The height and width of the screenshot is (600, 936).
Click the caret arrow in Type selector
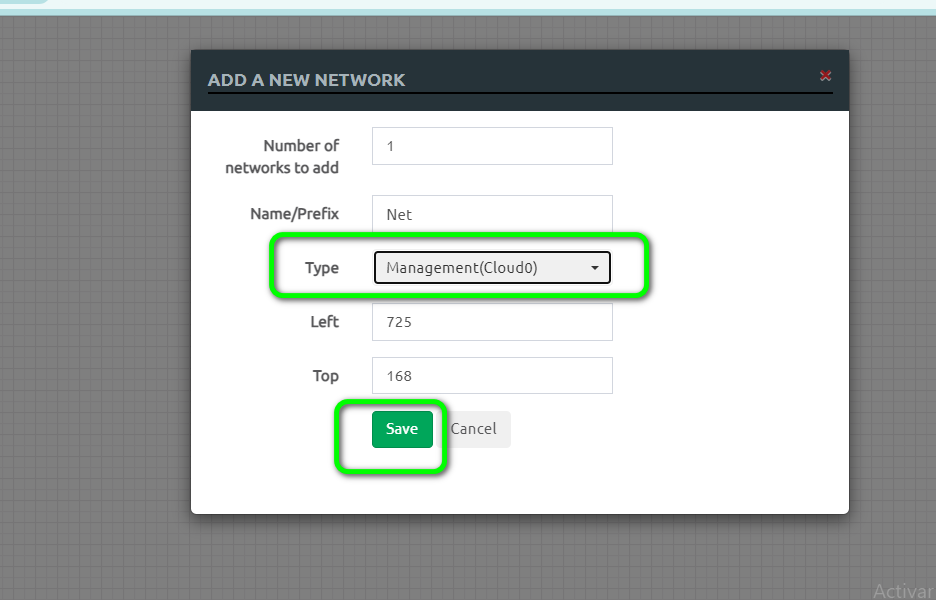595,268
